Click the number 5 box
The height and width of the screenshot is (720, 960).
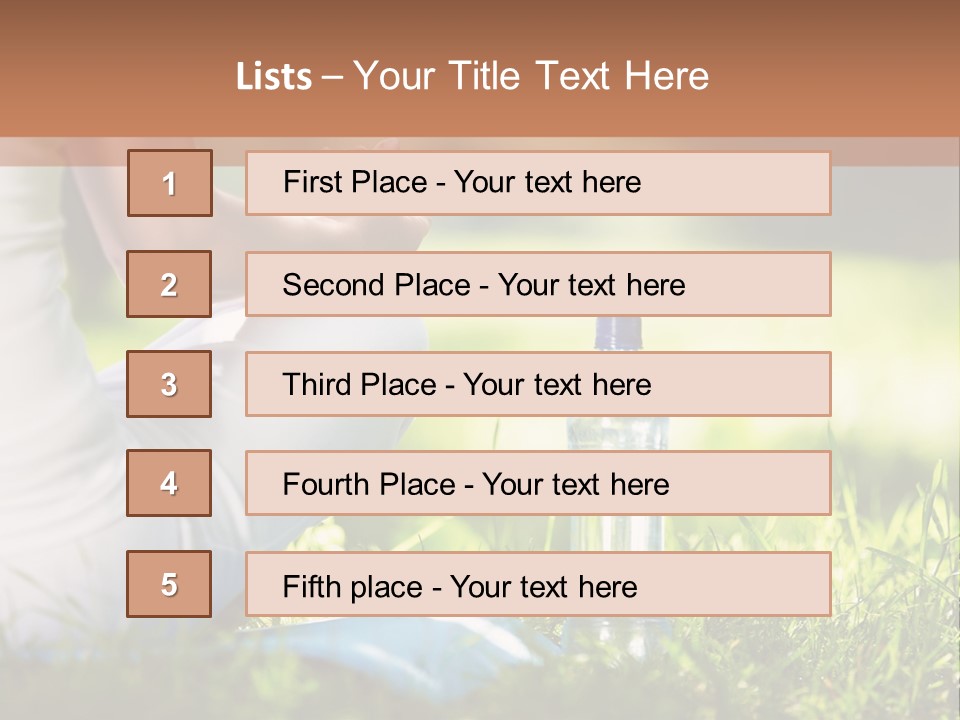[x=169, y=584]
